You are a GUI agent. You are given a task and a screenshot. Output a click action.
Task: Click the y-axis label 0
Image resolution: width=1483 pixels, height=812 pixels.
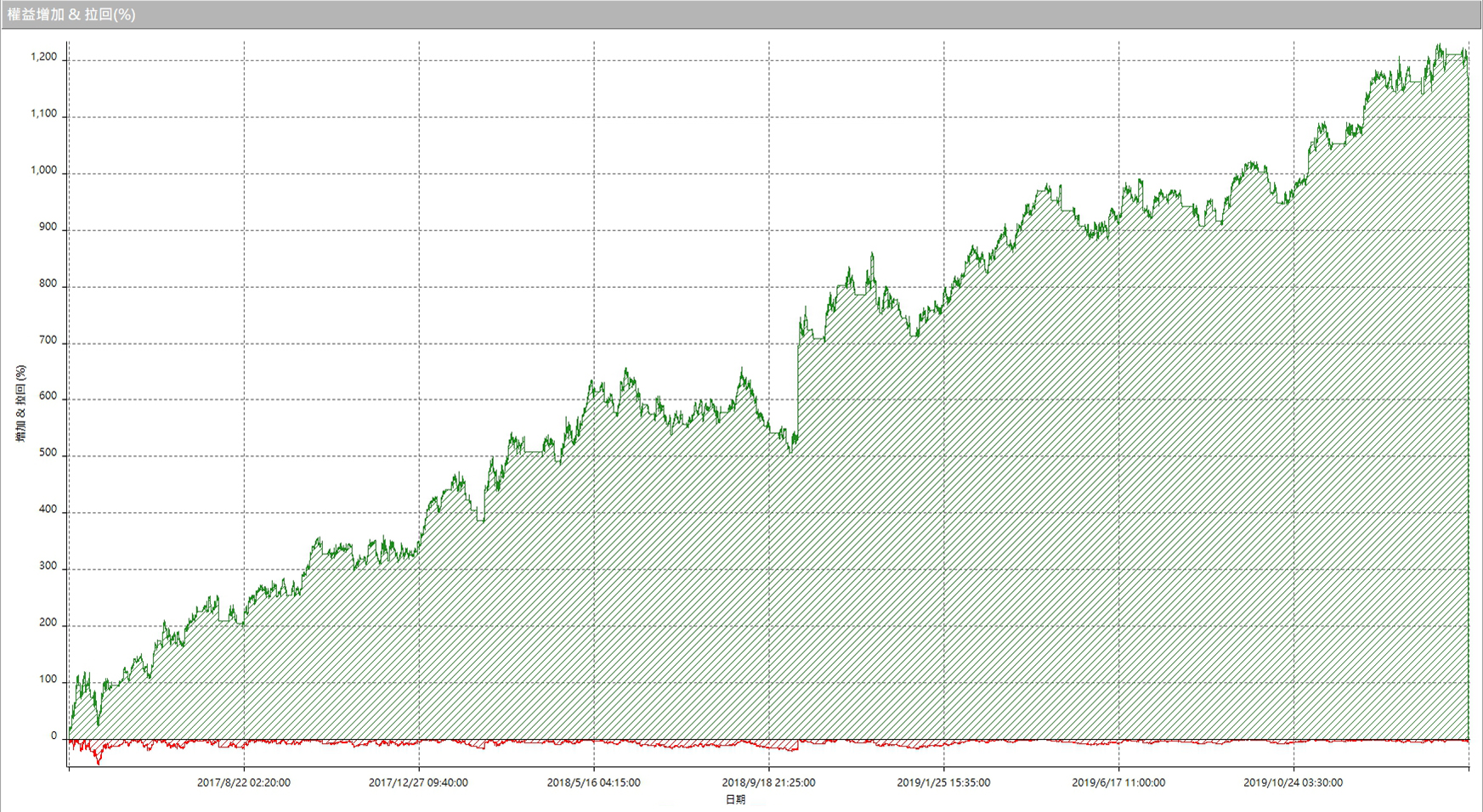point(54,736)
